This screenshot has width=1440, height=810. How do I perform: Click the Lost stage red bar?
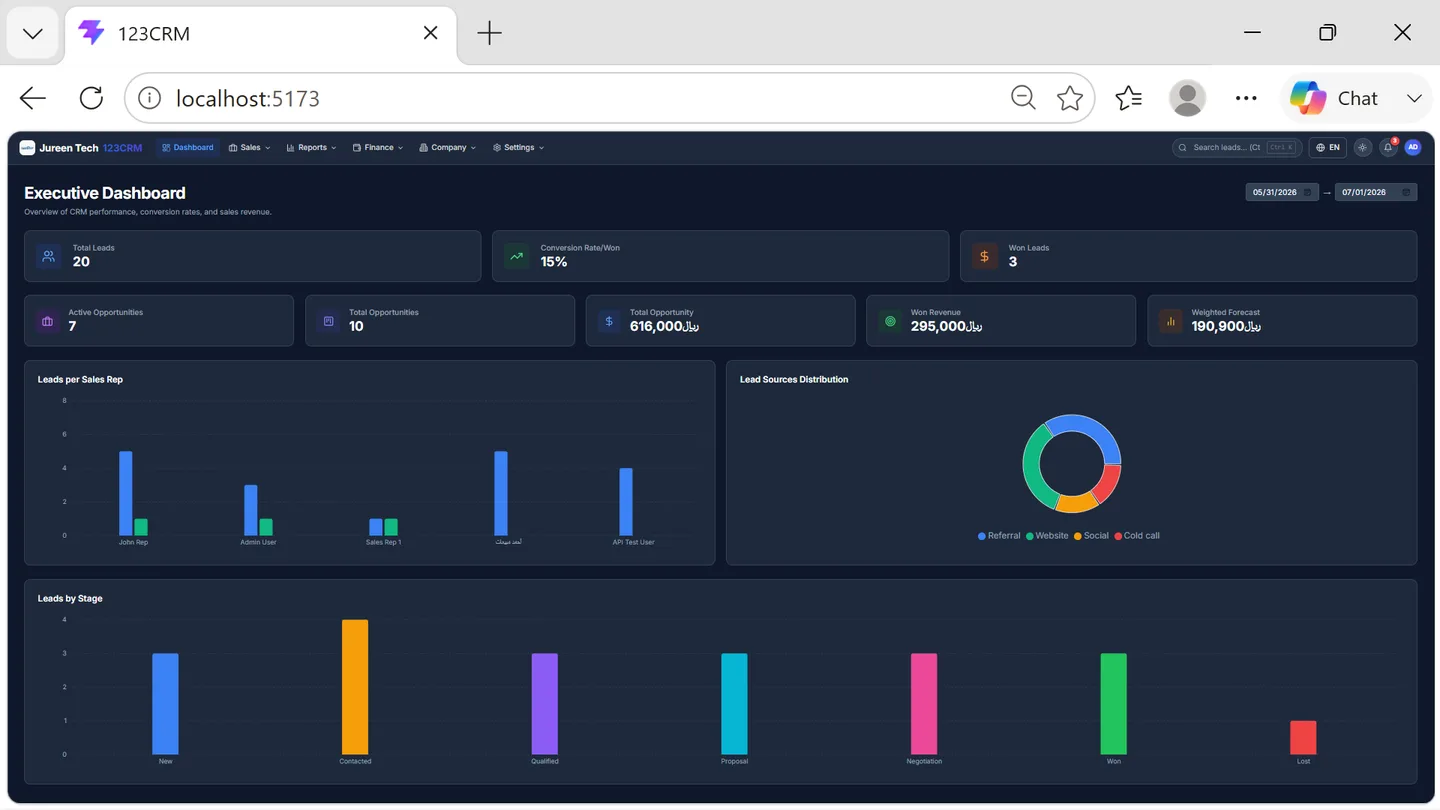coord(1303,738)
